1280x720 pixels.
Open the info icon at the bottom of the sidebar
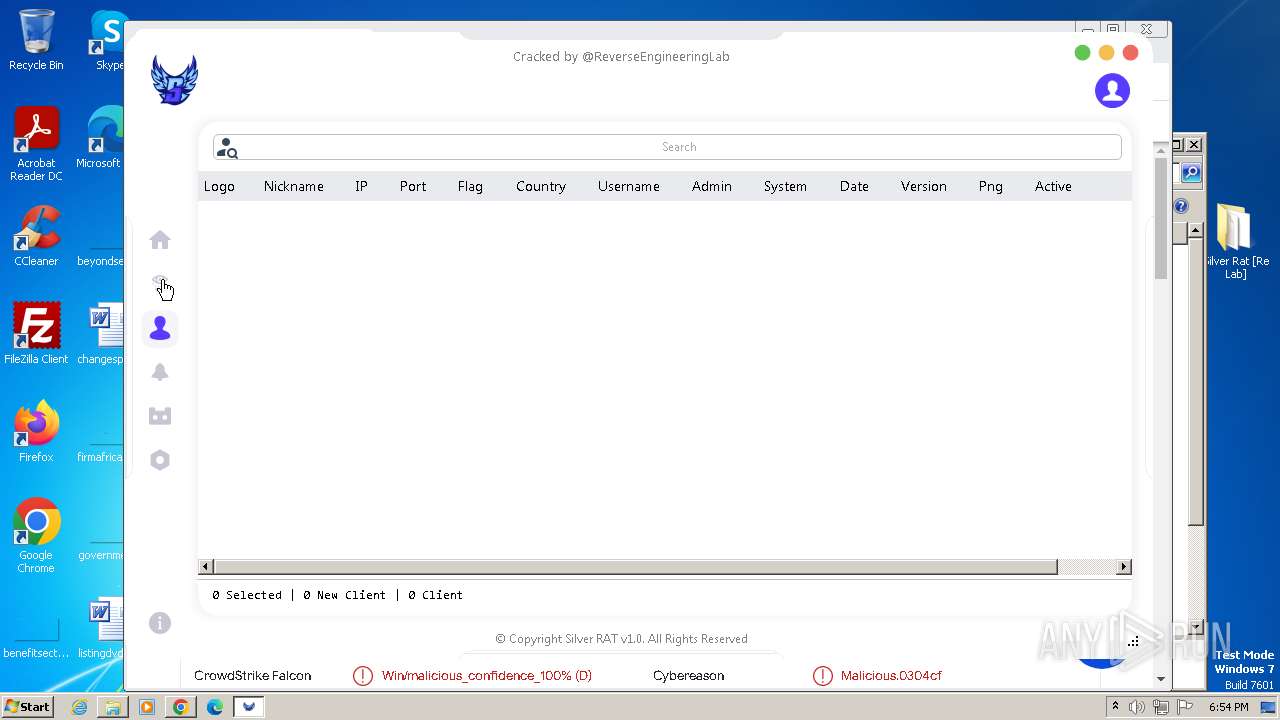coord(160,623)
